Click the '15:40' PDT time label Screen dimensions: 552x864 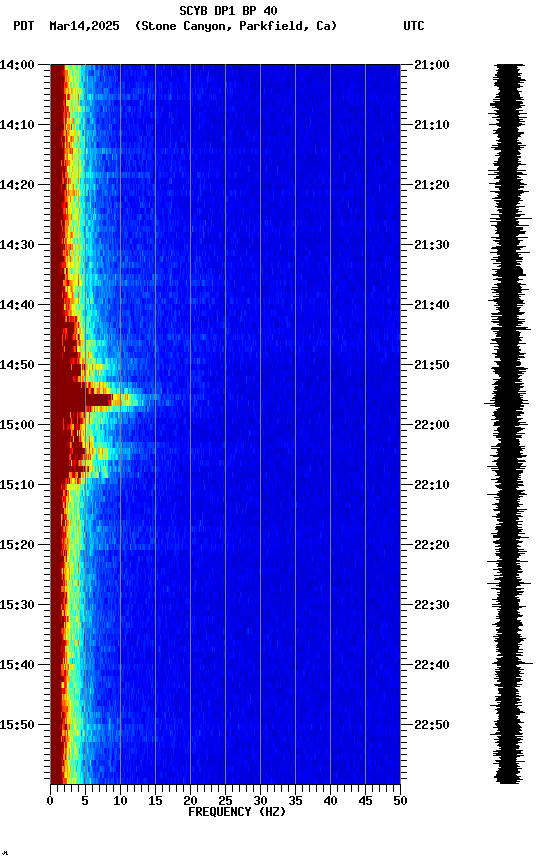(17, 665)
